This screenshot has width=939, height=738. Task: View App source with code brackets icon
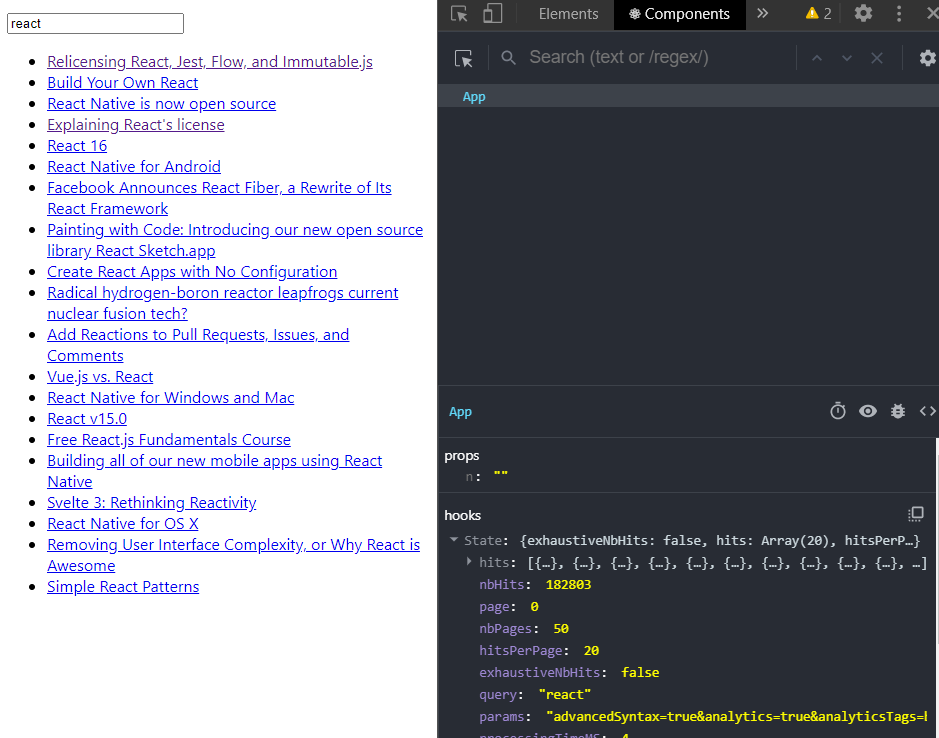[928, 411]
